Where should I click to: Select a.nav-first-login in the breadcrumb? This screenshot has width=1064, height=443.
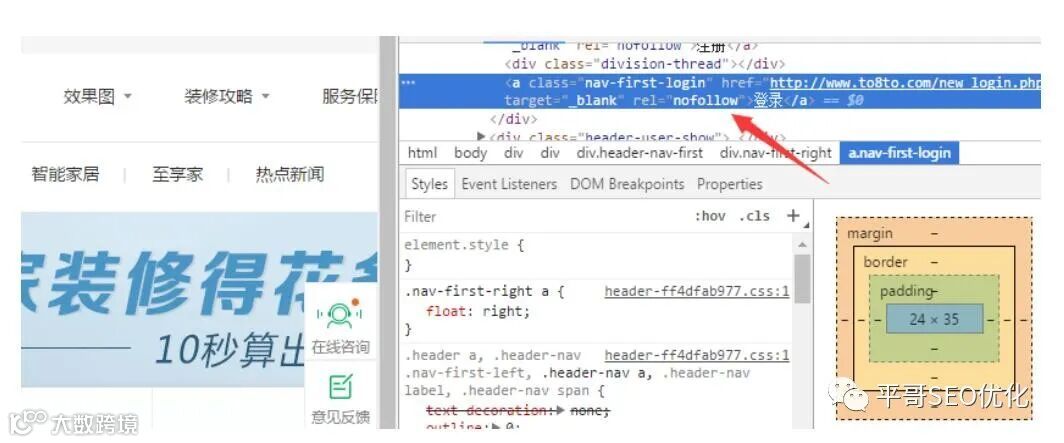point(899,153)
